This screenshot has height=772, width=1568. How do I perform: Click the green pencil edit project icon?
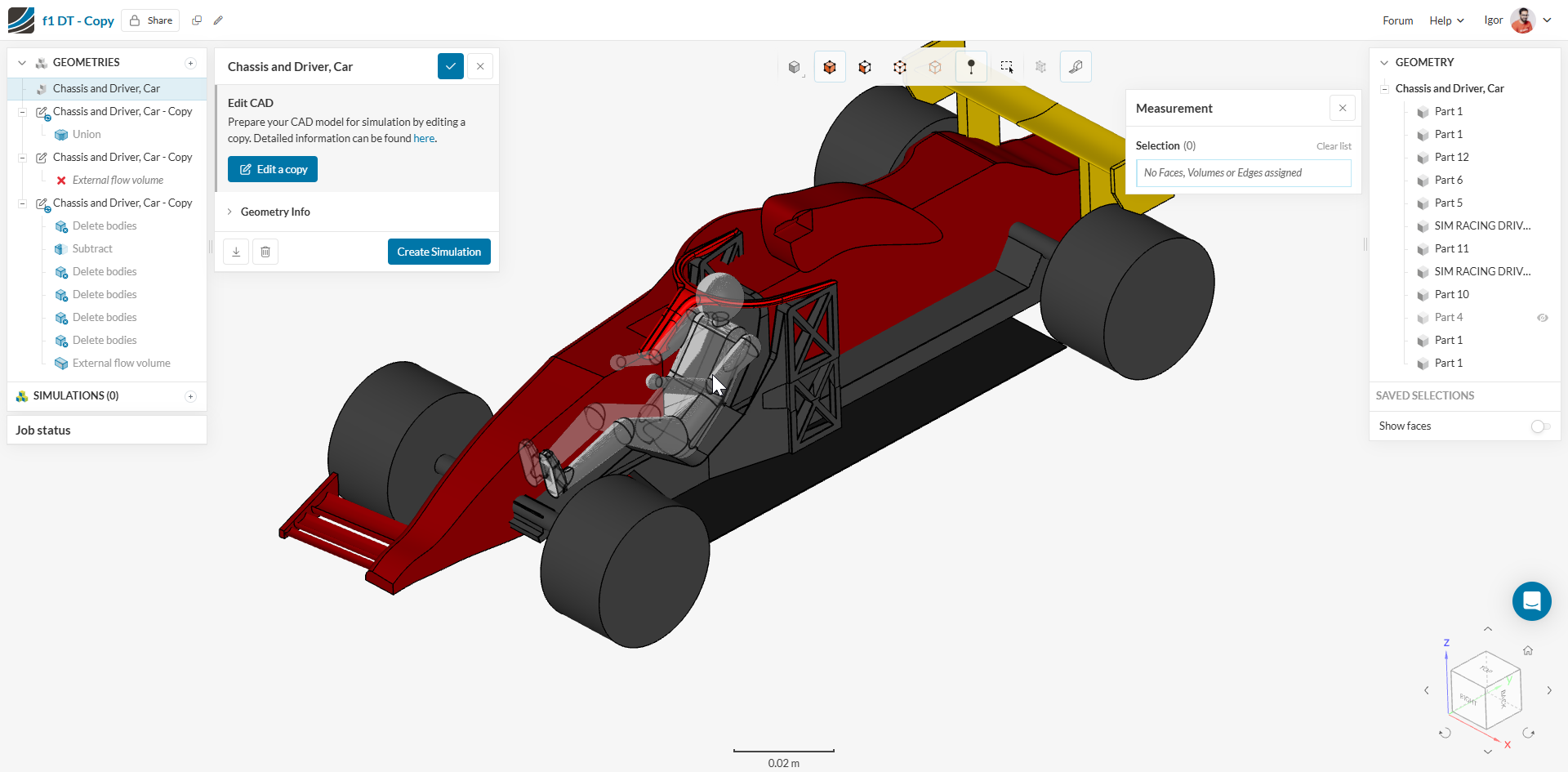(218, 20)
